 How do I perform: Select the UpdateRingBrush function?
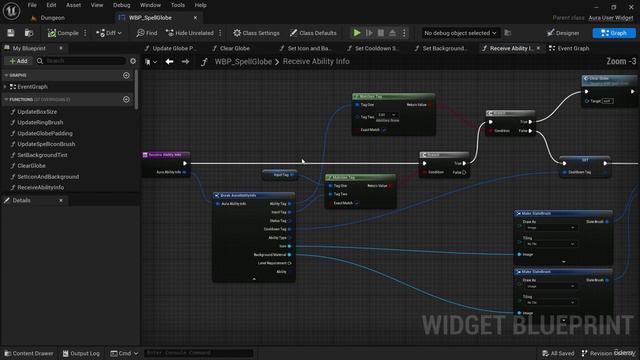click(x=40, y=122)
